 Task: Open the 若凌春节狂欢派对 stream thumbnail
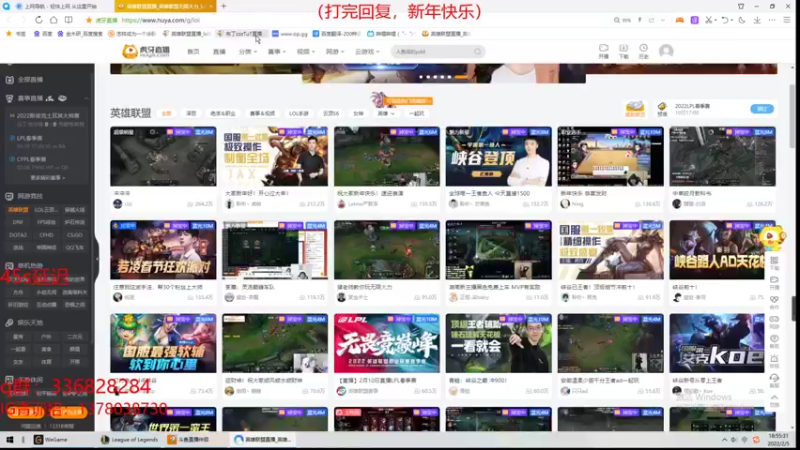click(x=163, y=249)
